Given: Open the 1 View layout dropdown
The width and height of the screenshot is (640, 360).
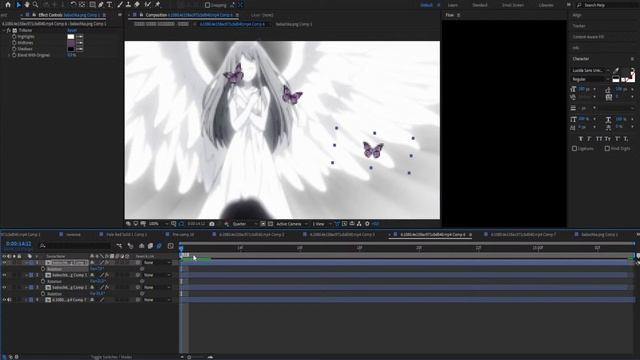Looking at the screenshot, I should click(322, 224).
